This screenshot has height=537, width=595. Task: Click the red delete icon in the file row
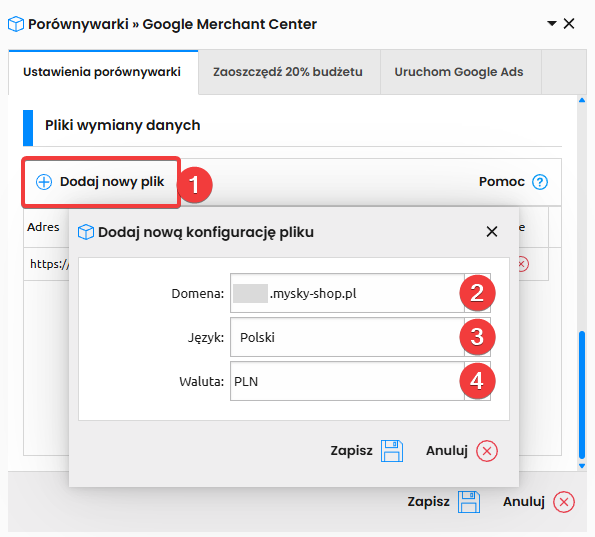tap(523, 264)
